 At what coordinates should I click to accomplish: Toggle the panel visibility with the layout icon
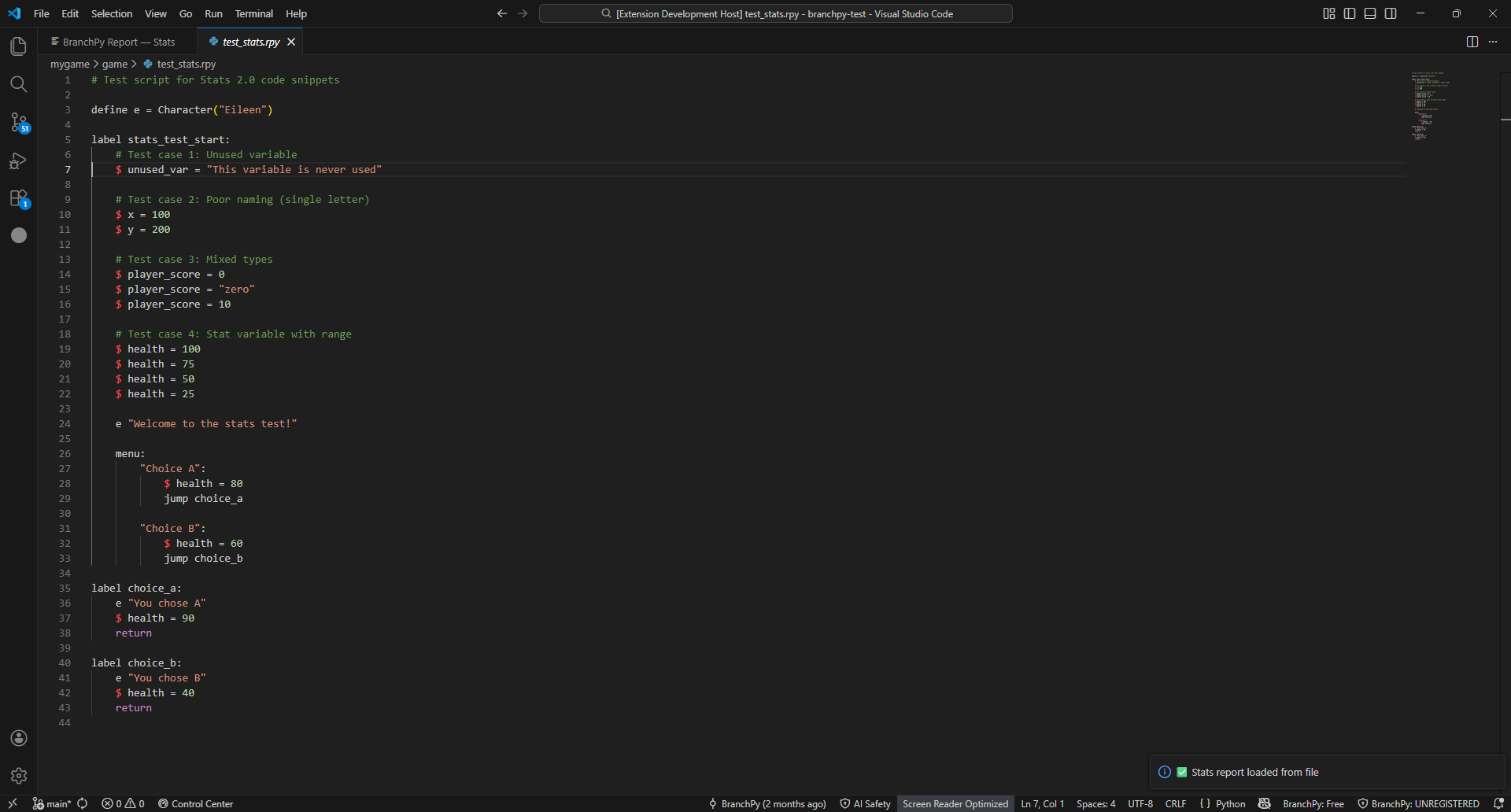point(1369,13)
